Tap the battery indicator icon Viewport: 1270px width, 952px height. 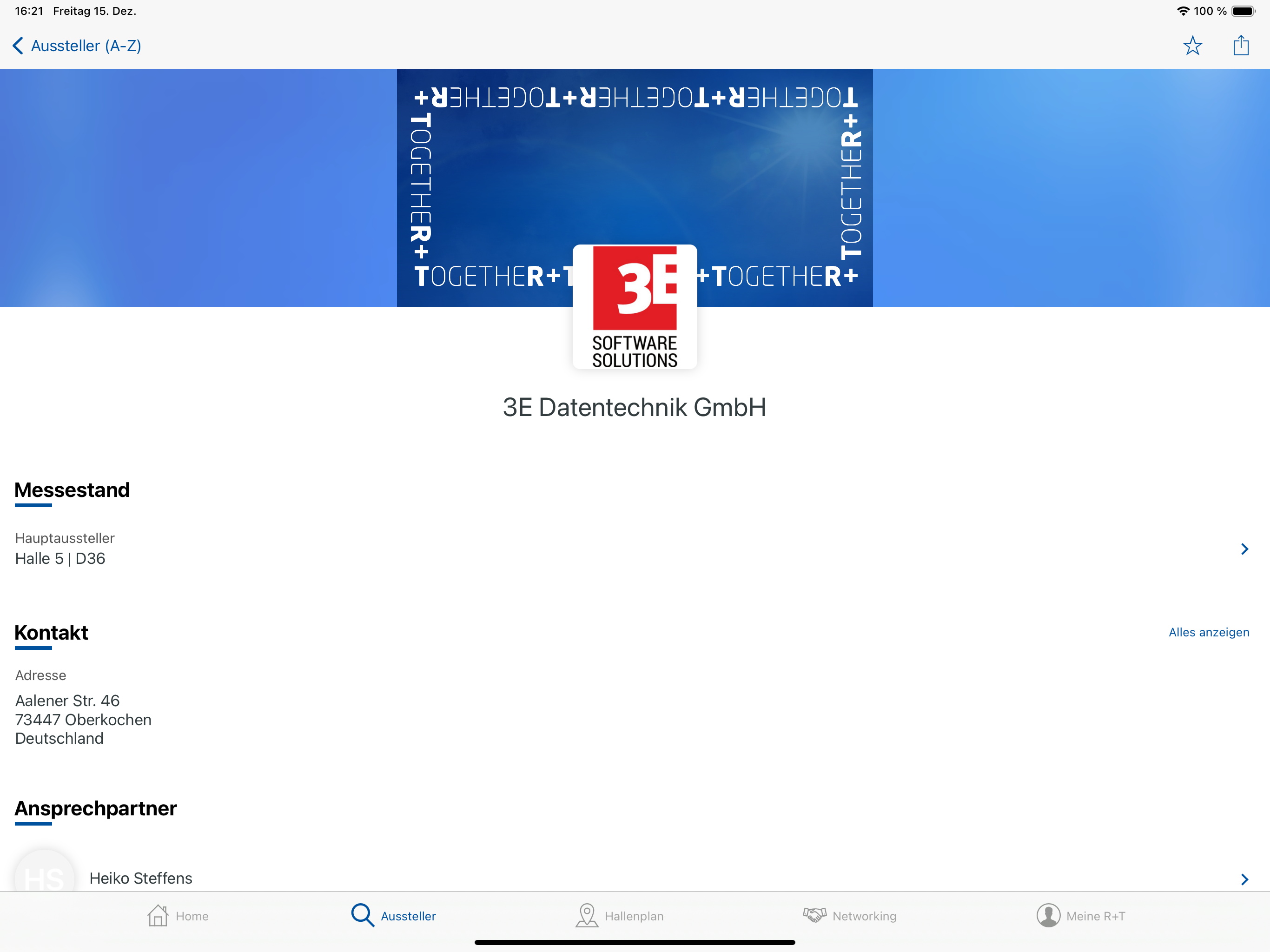tap(1244, 11)
